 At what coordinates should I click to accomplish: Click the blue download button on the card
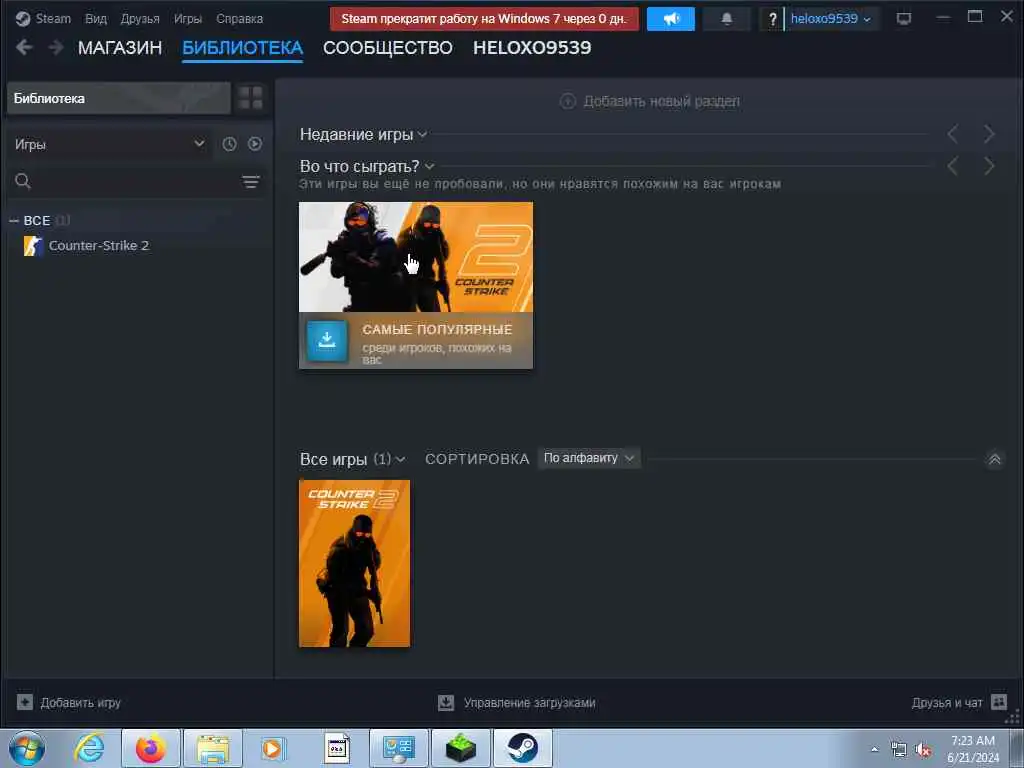(x=327, y=340)
